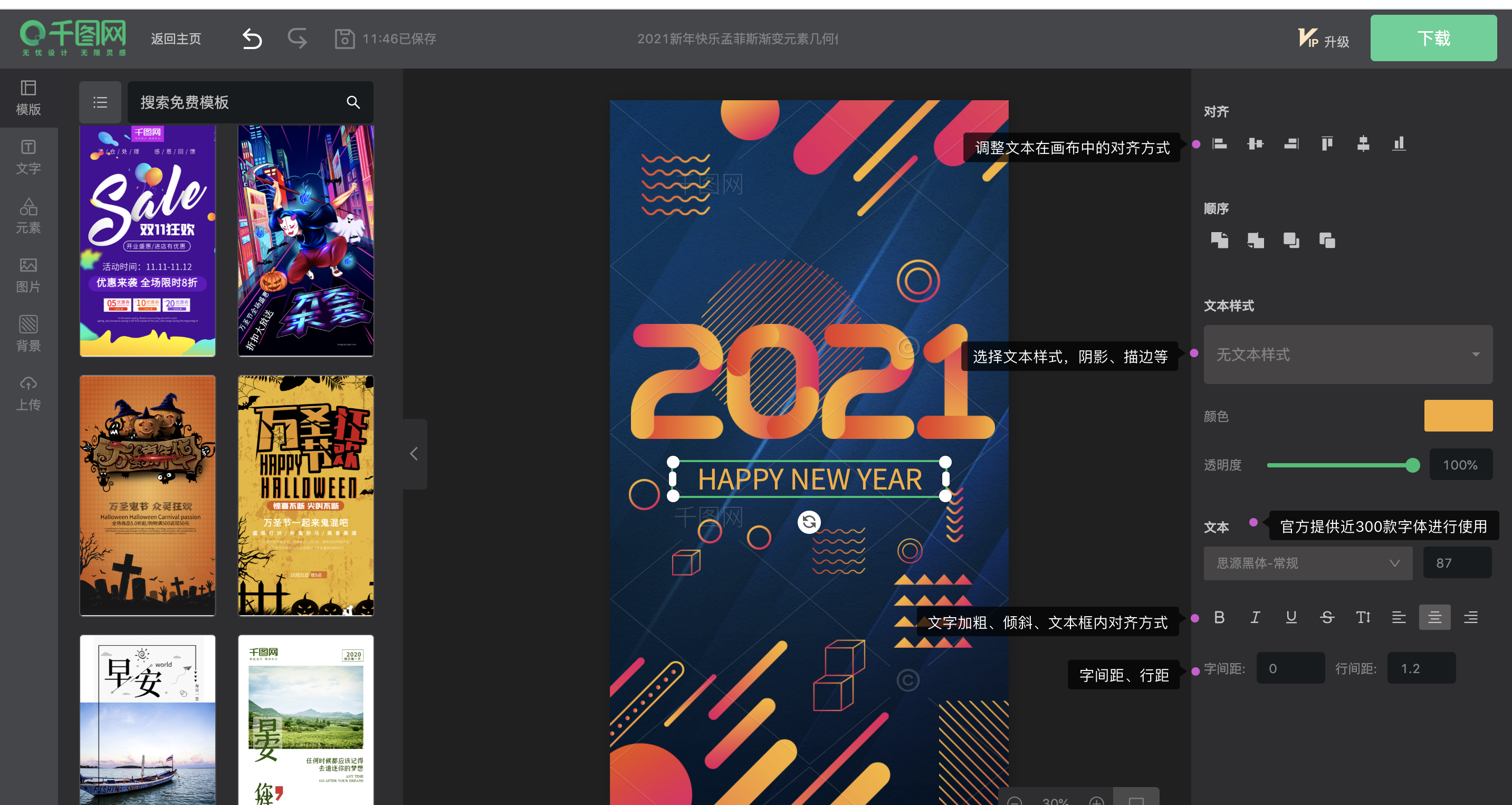The height and width of the screenshot is (805, 1512).
Task: Set text alignment to center
Action: [1434, 617]
